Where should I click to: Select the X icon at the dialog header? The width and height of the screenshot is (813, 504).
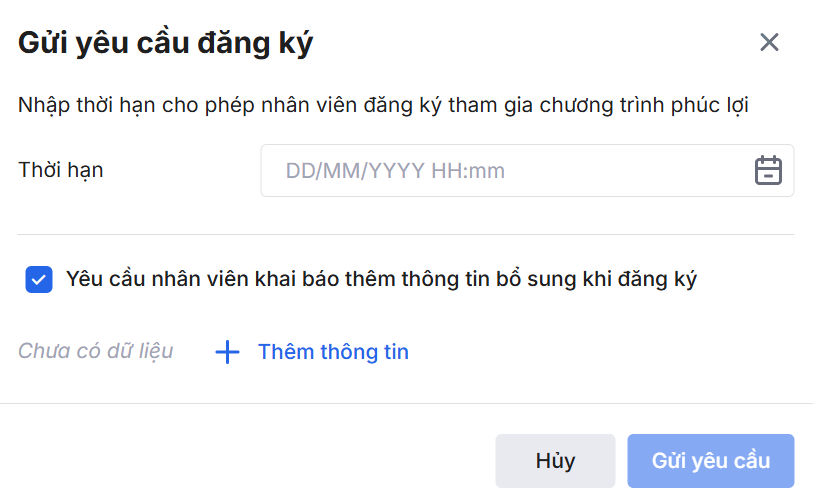click(768, 42)
